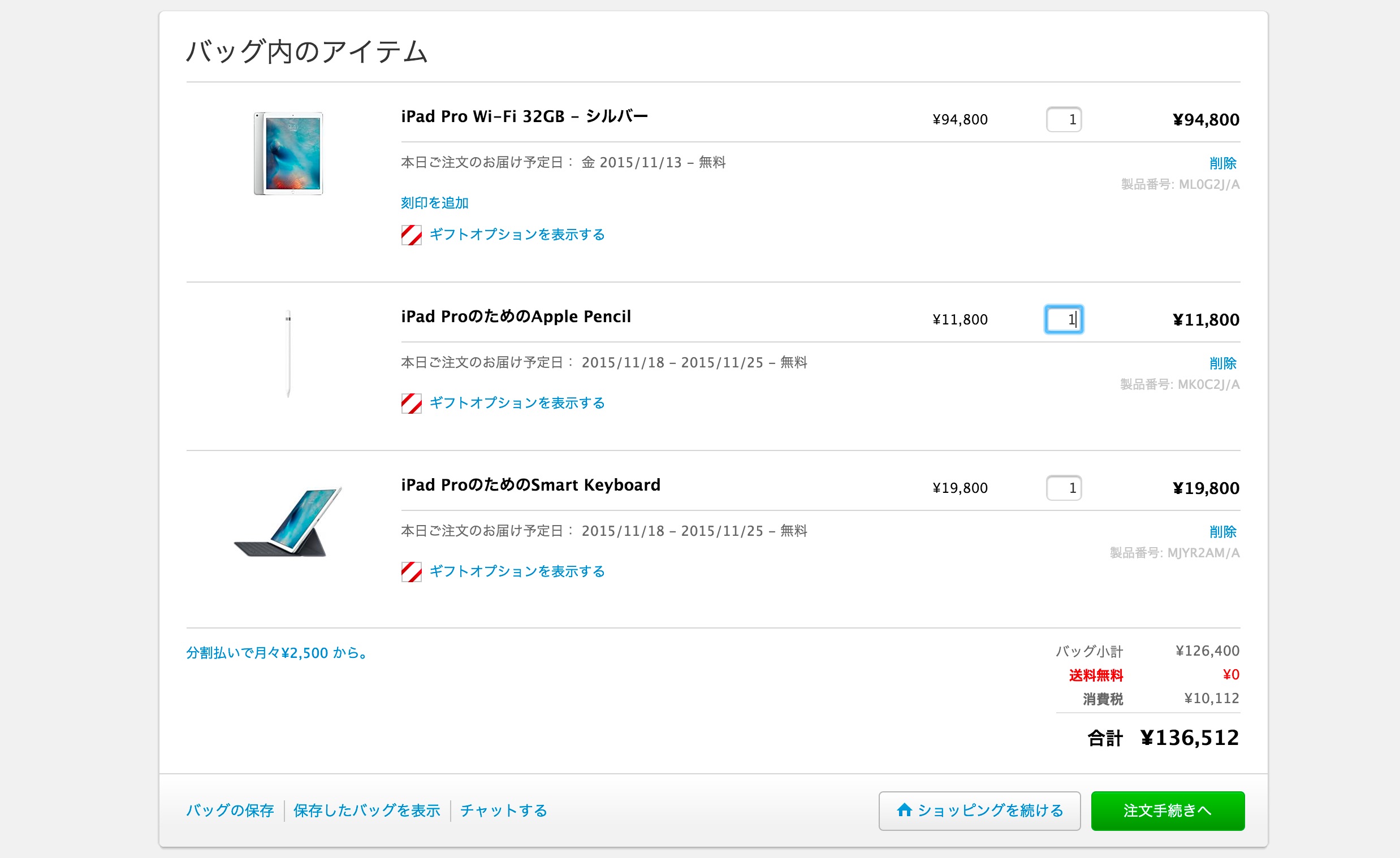Click gift ribbon icon under Apple Pencil

(412, 403)
